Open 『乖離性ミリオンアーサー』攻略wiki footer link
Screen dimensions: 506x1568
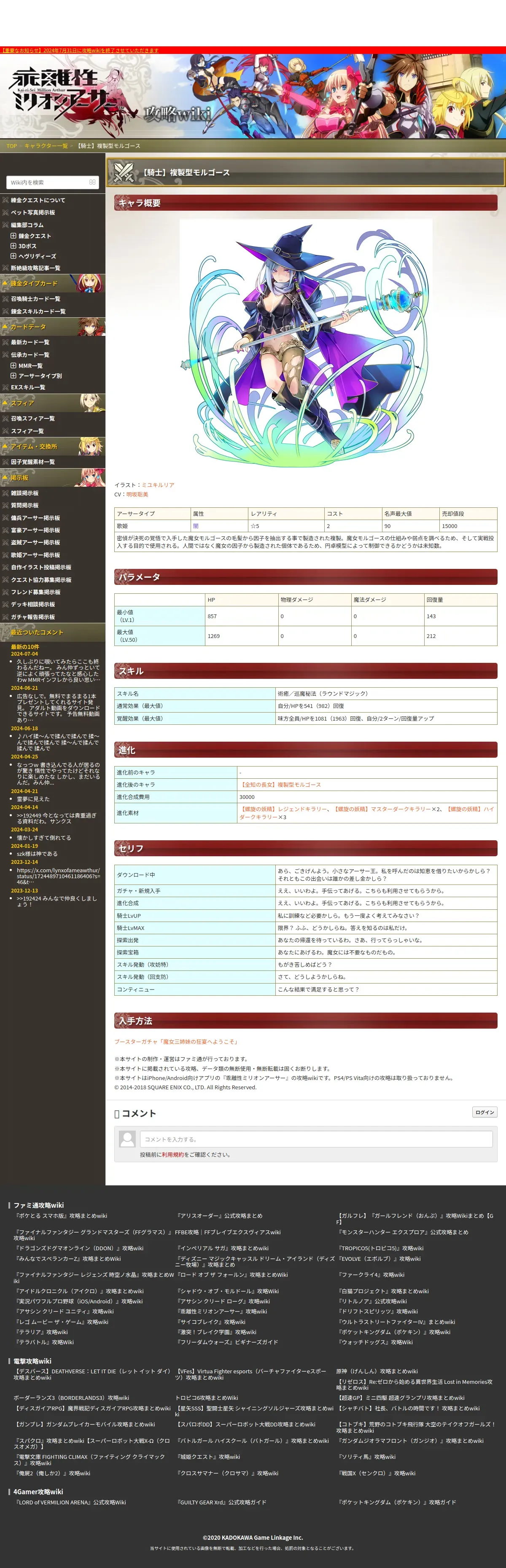[x=221, y=1312]
